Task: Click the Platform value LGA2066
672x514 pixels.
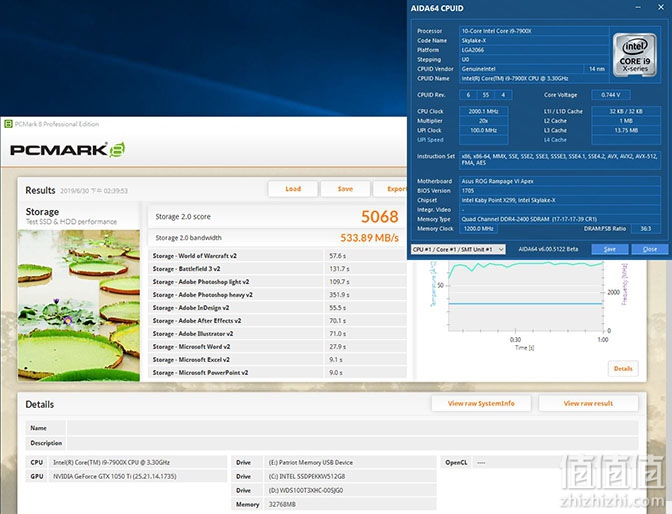Action: [534, 50]
